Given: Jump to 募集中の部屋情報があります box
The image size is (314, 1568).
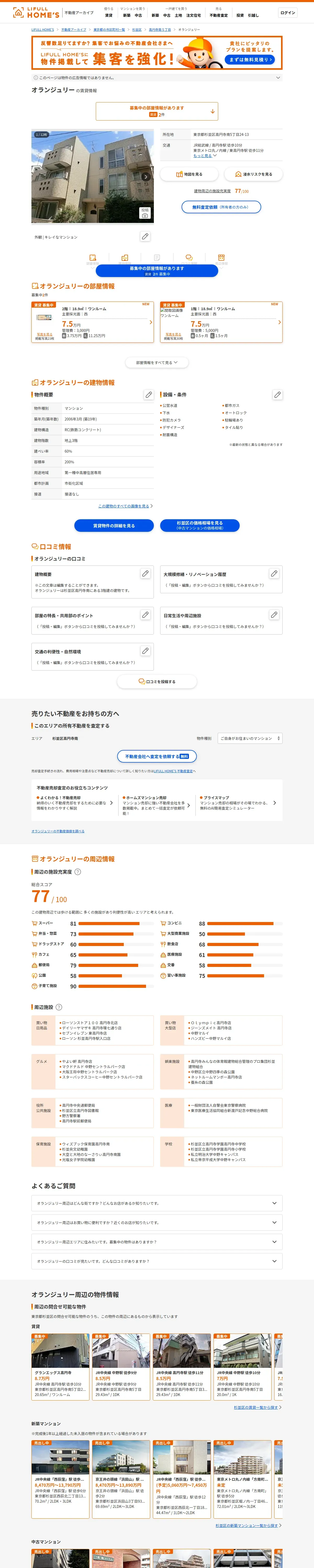Looking at the screenshot, I should 157,111.
